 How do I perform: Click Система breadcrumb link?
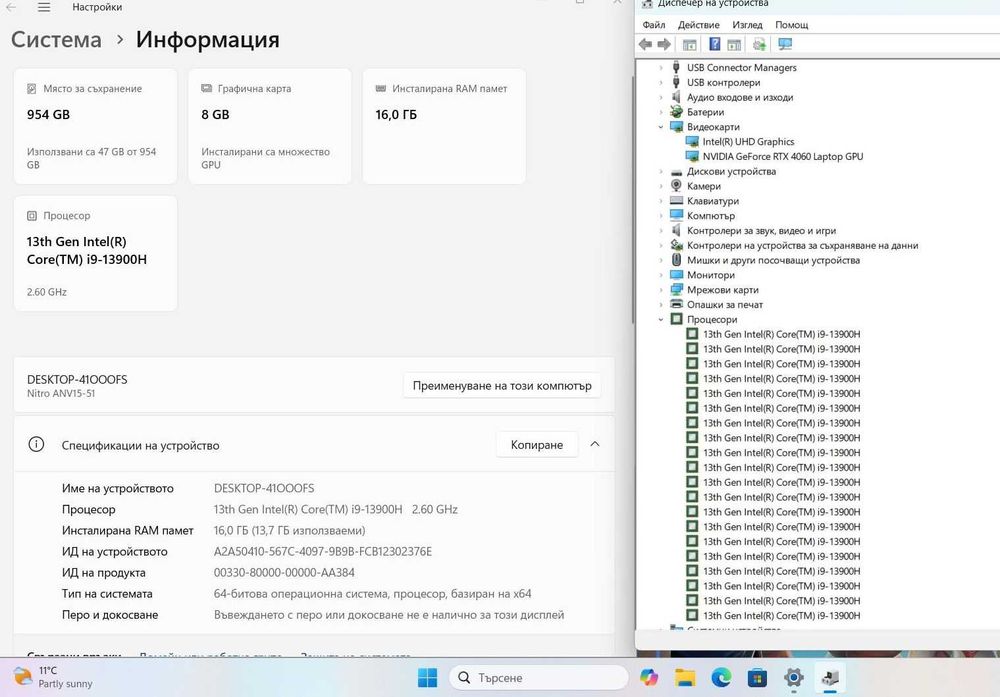coord(56,40)
